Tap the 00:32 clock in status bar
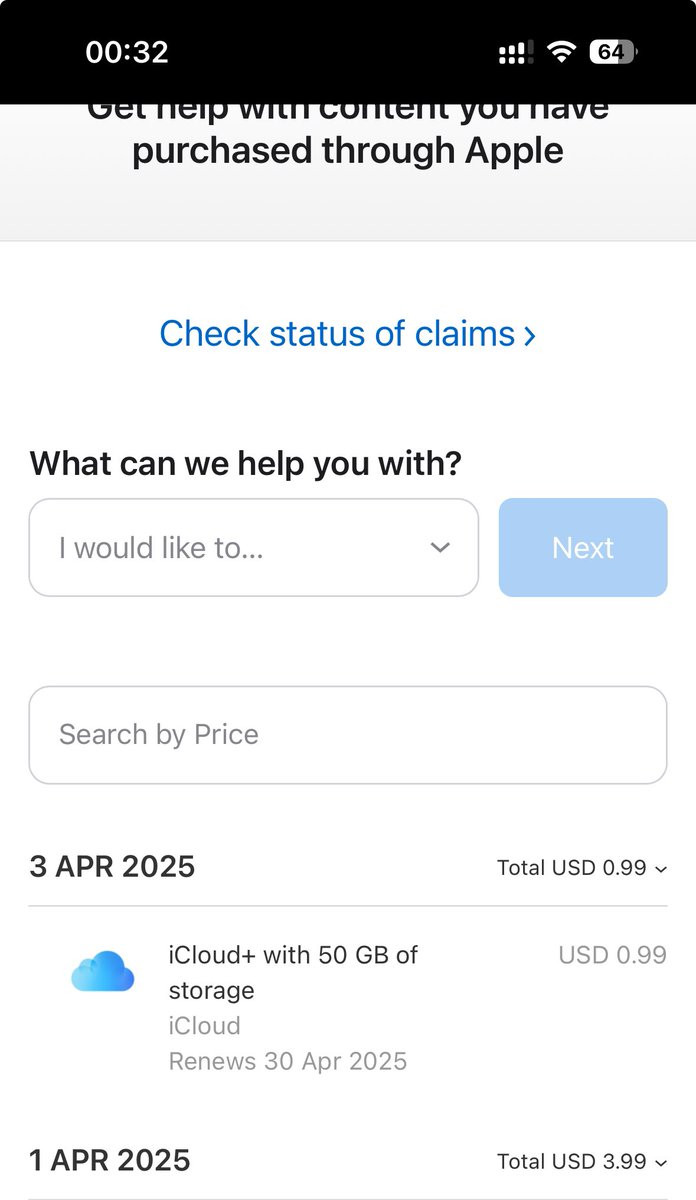696x1200 pixels. tap(127, 52)
